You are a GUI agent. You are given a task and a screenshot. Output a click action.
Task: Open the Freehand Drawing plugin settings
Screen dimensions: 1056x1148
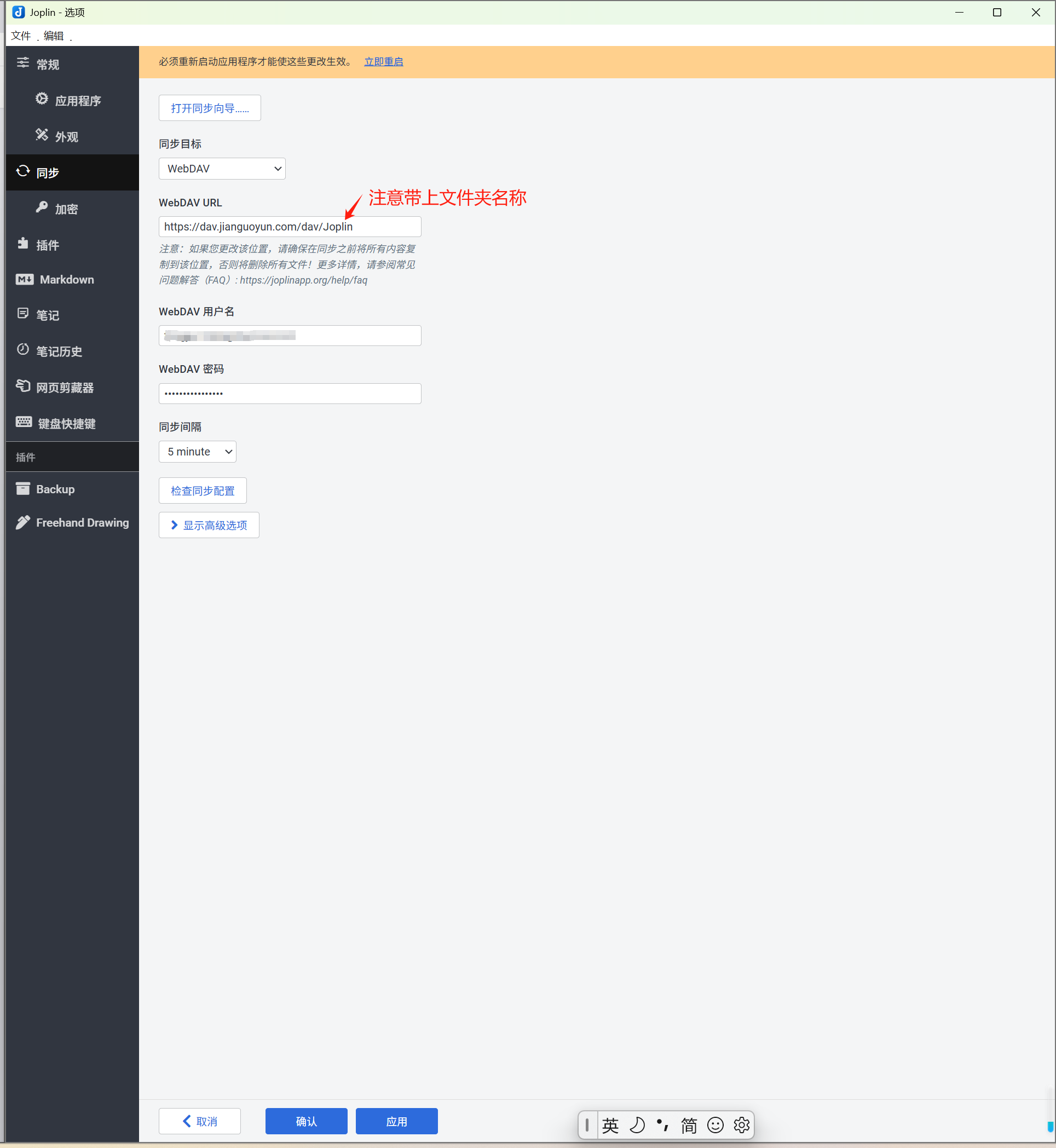point(72,522)
